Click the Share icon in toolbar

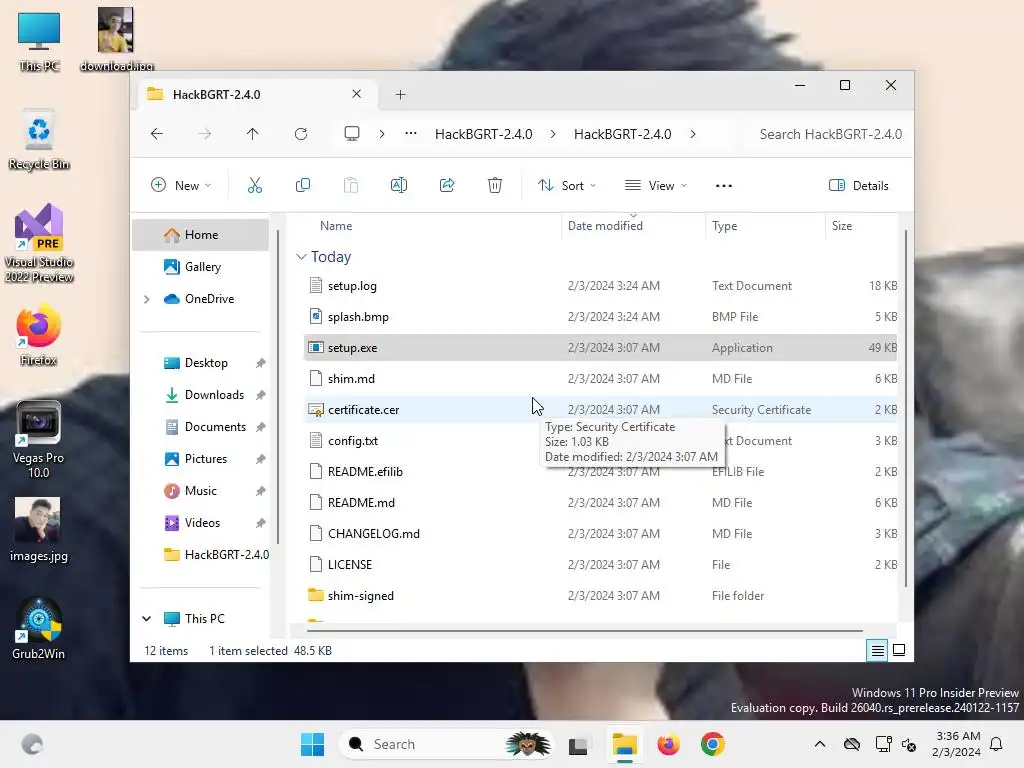point(447,185)
